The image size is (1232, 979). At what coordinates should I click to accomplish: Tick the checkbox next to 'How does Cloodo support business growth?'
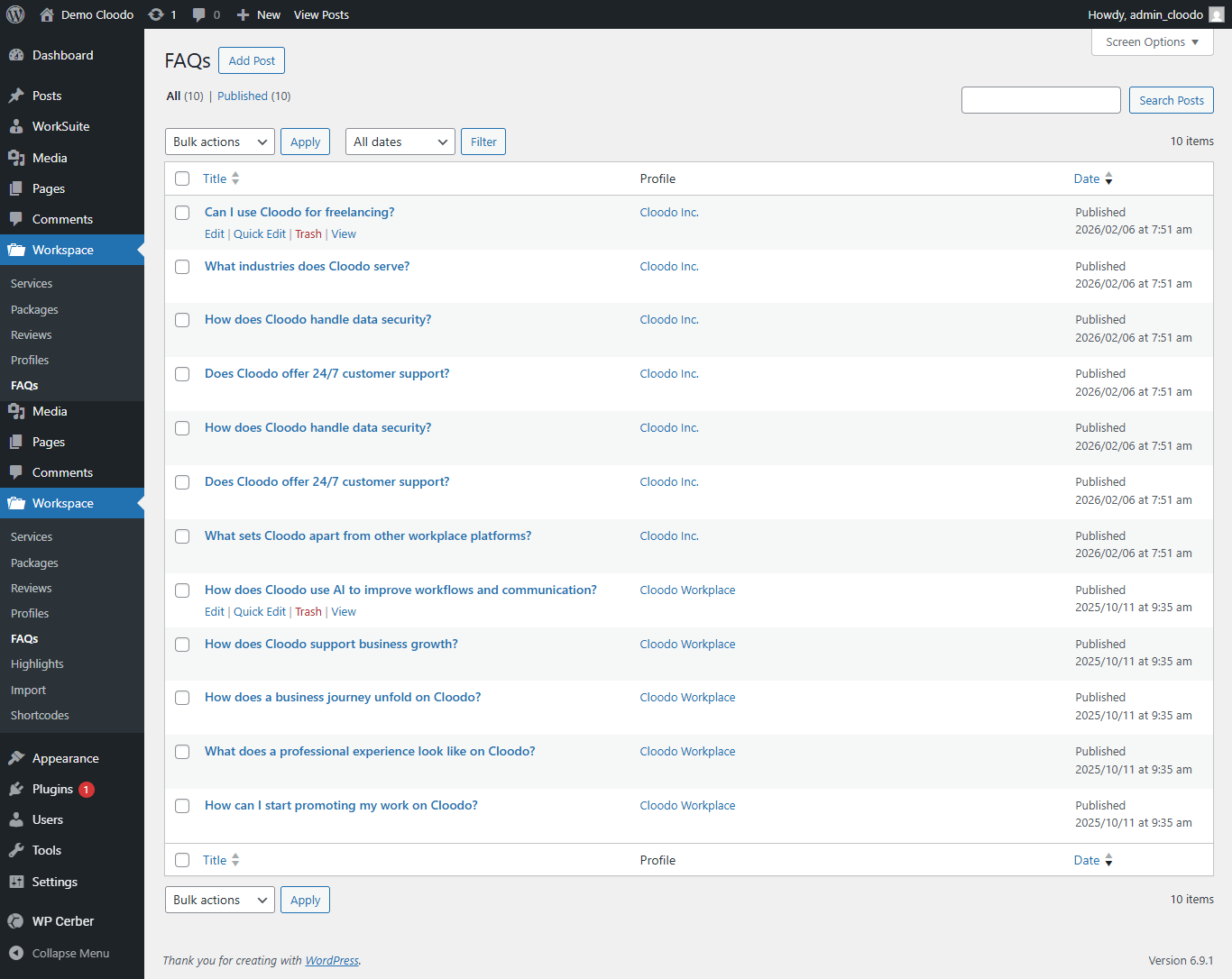(x=182, y=644)
